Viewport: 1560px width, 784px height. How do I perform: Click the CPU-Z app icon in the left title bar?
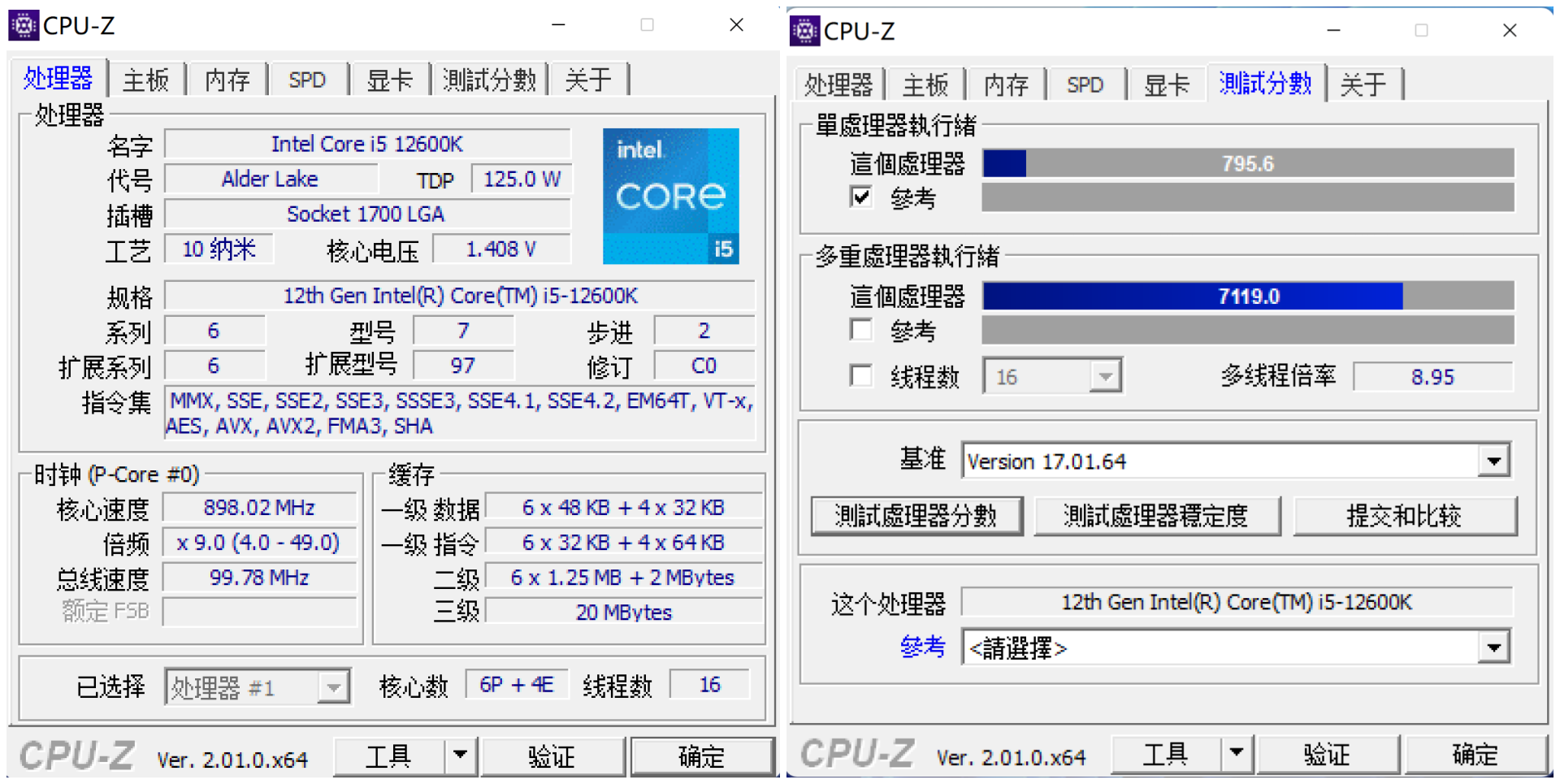tap(24, 24)
